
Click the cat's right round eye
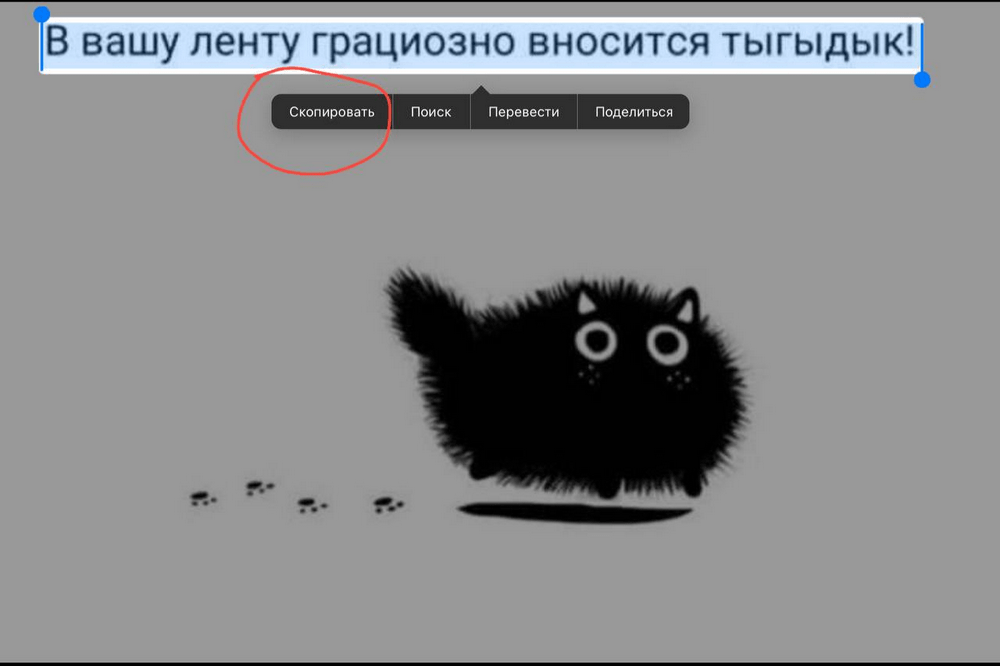667,344
